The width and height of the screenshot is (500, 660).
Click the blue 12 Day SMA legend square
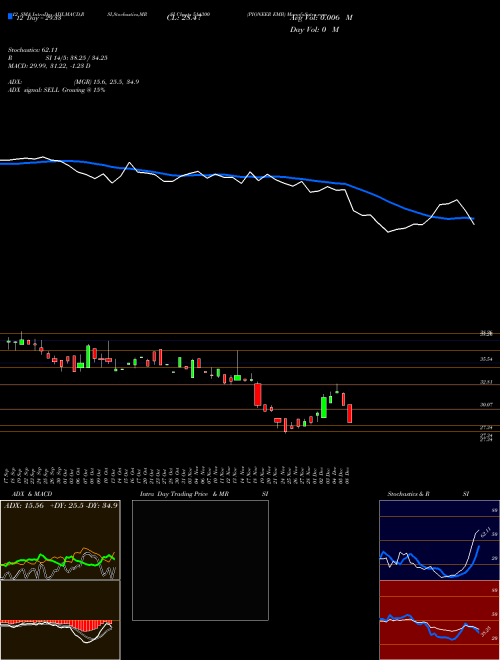click(x=10, y=17)
